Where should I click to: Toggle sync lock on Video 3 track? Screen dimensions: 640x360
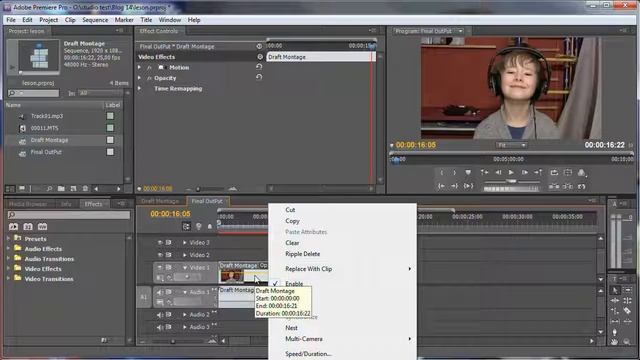click(169, 242)
